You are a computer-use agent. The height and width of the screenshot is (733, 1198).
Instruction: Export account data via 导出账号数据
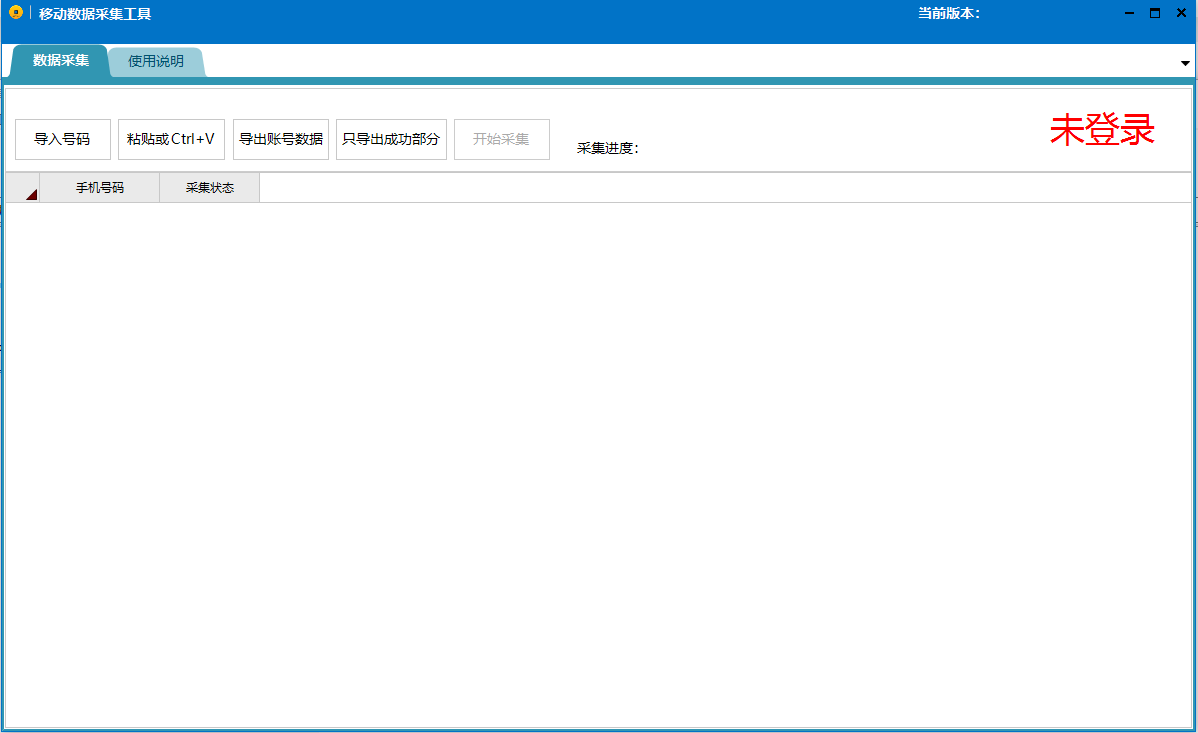(282, 139)
